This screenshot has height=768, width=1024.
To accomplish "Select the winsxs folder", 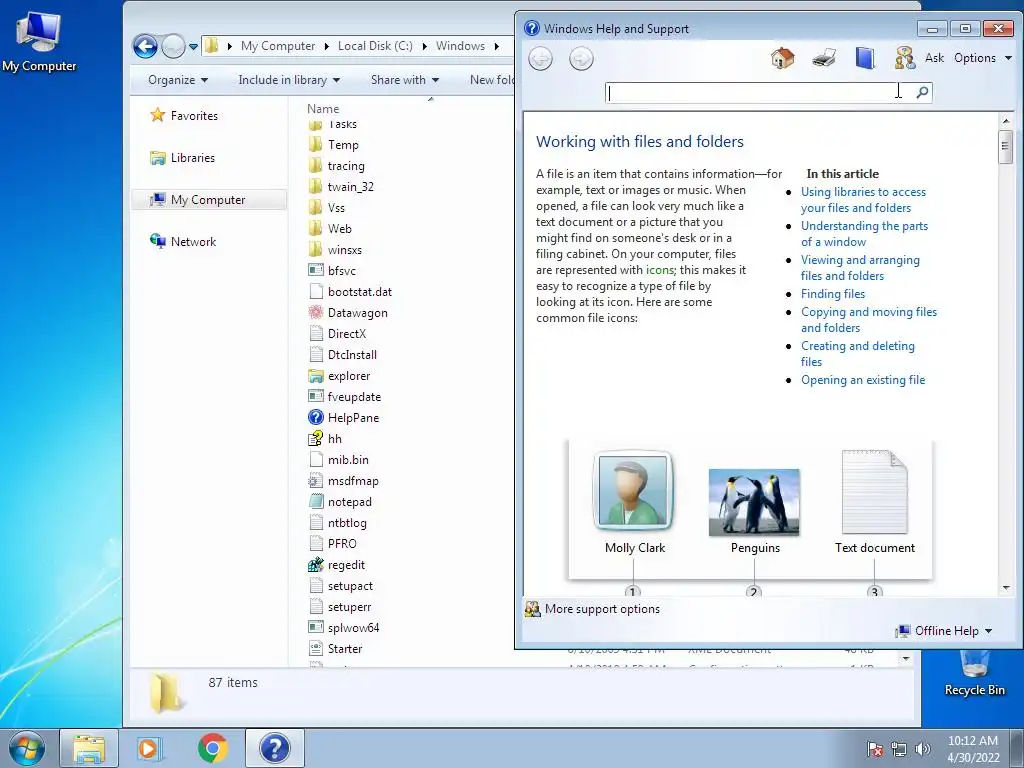I will tap(344, 250).
